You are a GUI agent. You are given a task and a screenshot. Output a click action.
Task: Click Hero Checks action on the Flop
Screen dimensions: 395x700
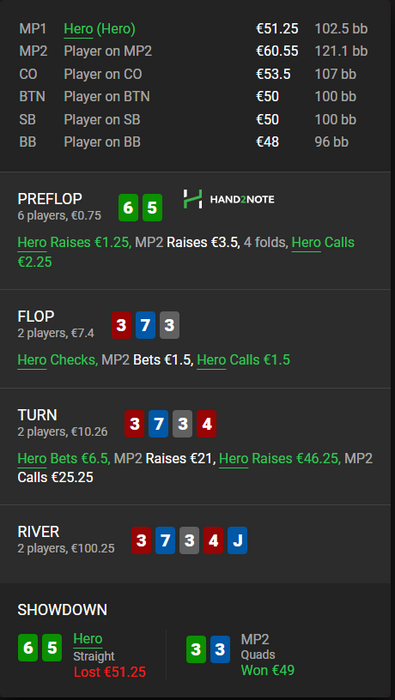58,360
